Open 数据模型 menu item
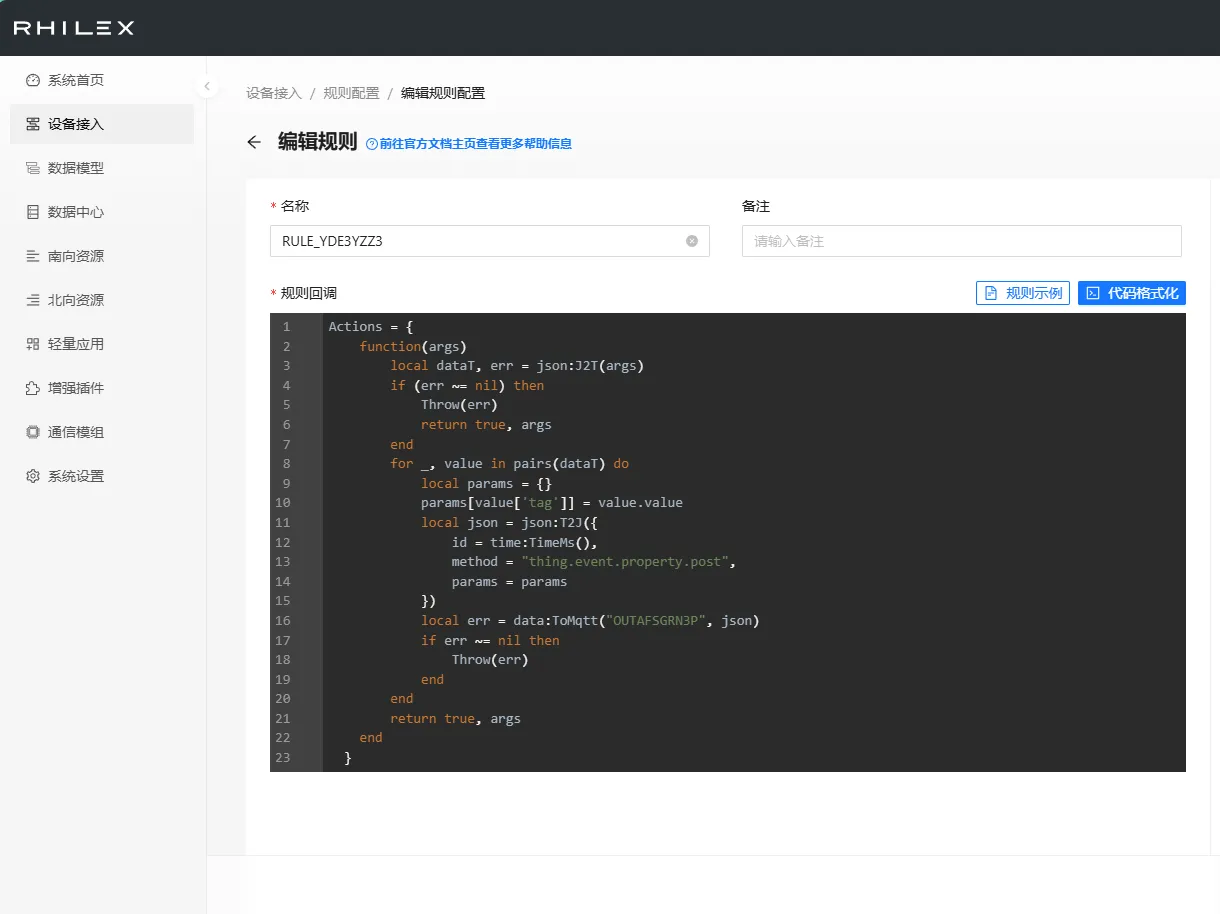 pos(102,168)
